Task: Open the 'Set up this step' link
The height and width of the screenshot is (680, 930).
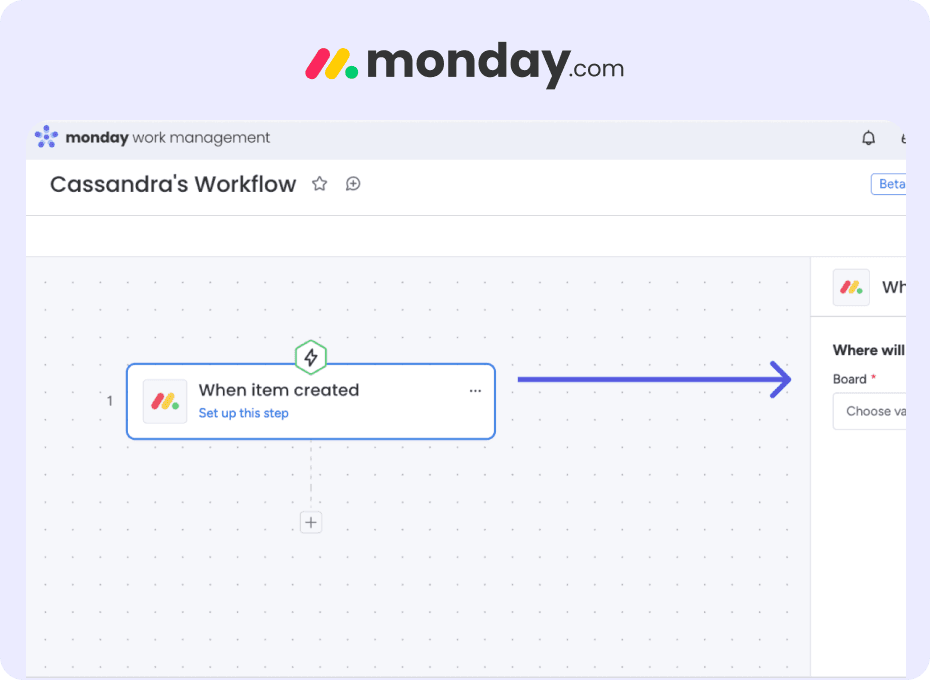Action: coord(243,413)
